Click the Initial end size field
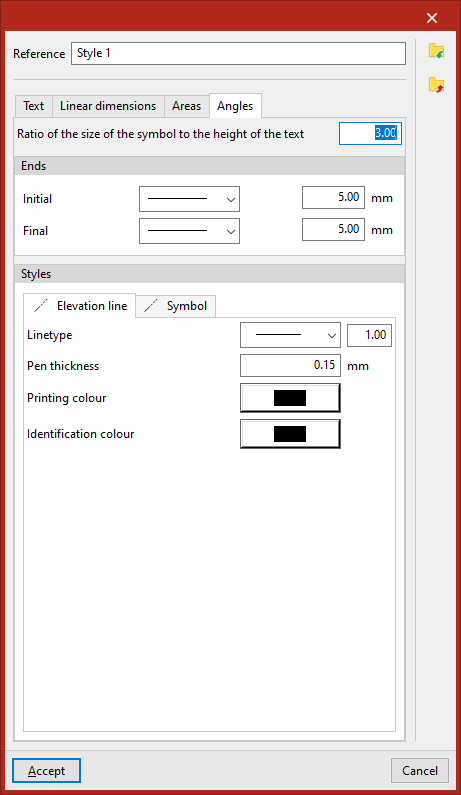 (333, 197)
